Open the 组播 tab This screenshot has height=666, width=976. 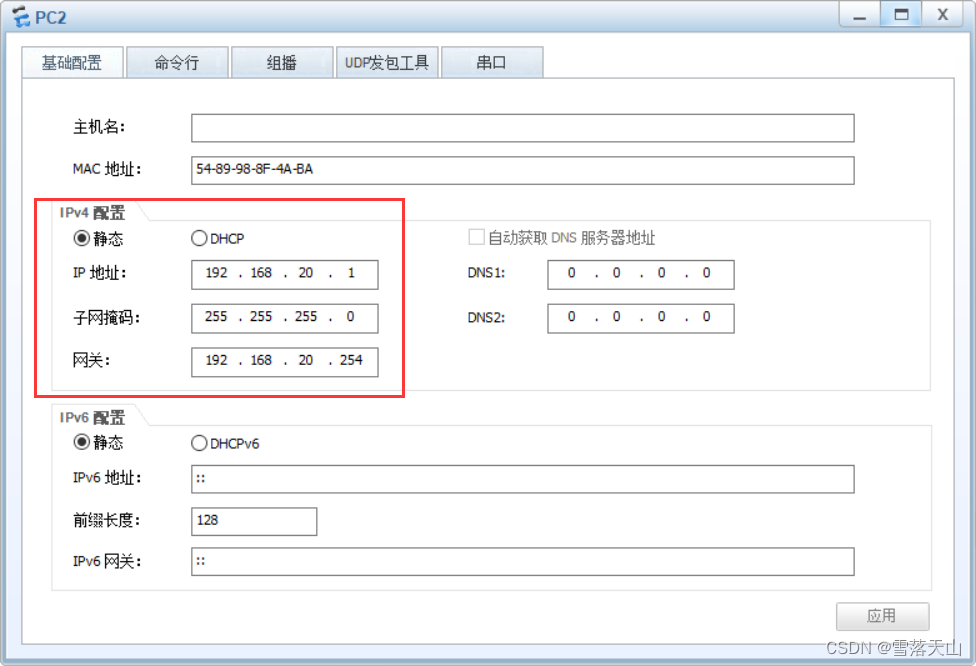coord(282,63)
